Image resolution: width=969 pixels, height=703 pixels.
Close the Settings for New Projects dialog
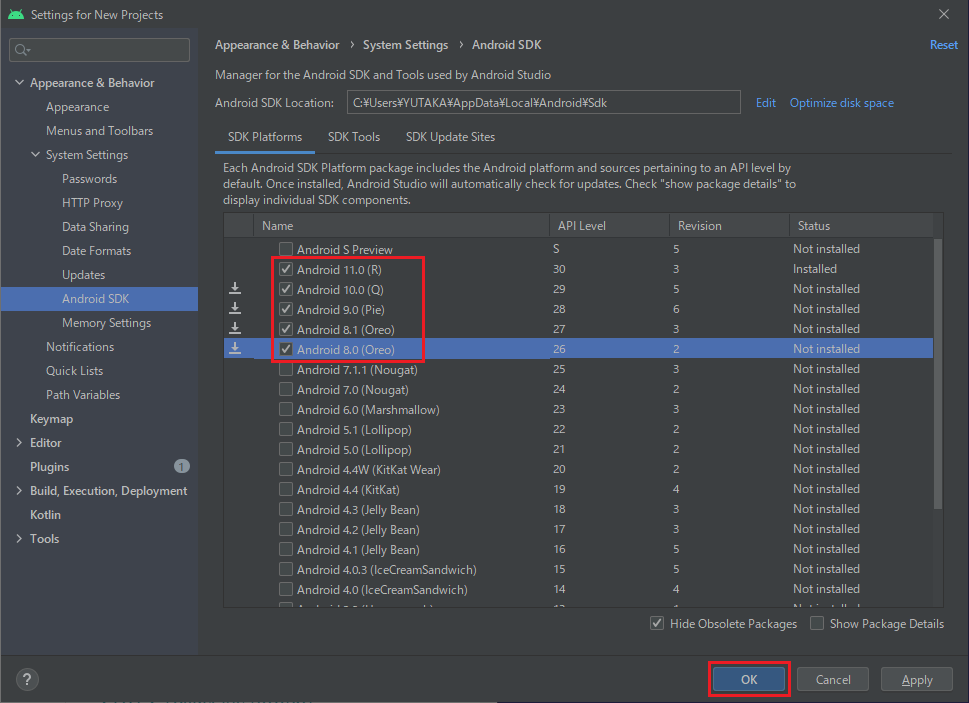(944, 14)
